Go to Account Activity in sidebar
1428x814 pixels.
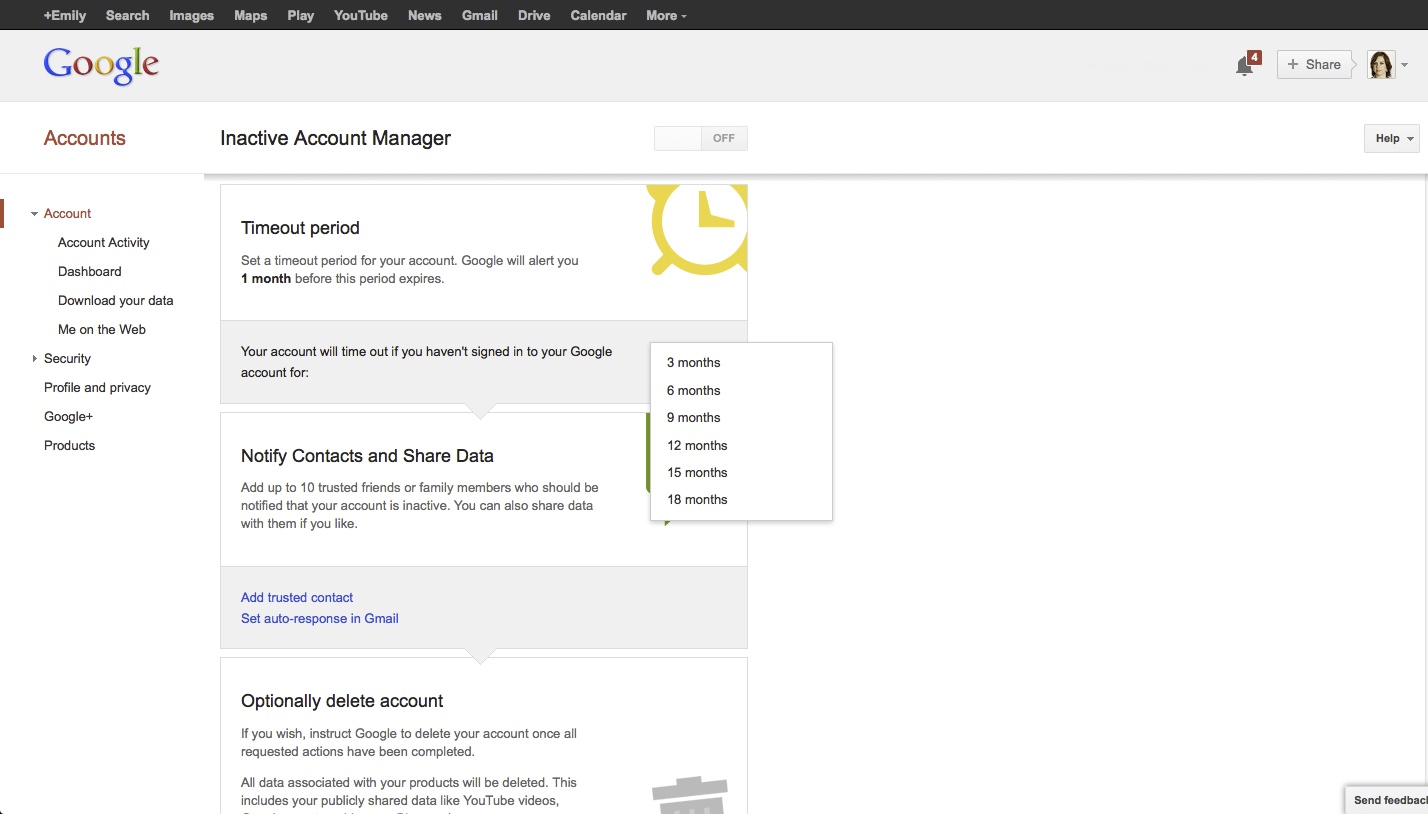tap(103, 243)
